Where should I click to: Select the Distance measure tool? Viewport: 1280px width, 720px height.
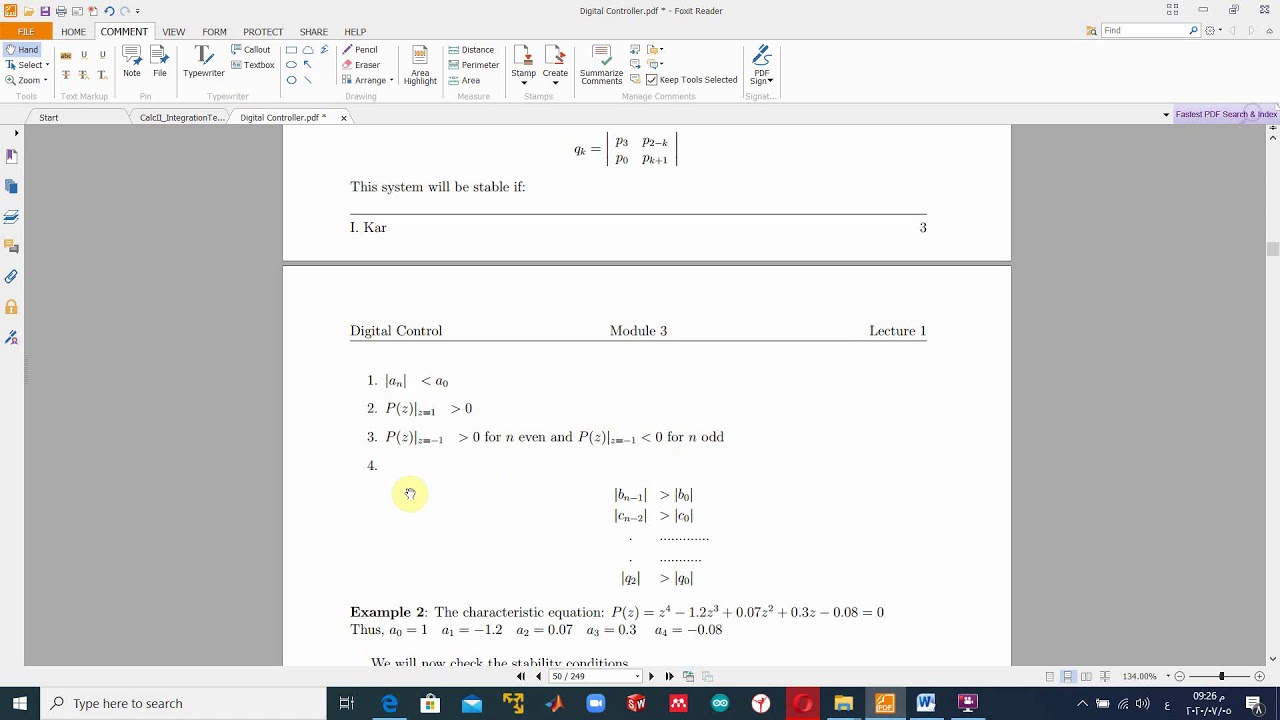[x=471, y=50]
